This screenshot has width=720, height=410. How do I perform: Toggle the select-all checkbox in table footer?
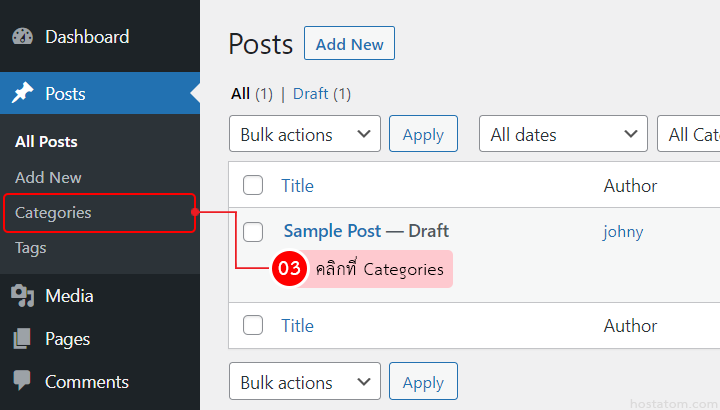[253, 325]
